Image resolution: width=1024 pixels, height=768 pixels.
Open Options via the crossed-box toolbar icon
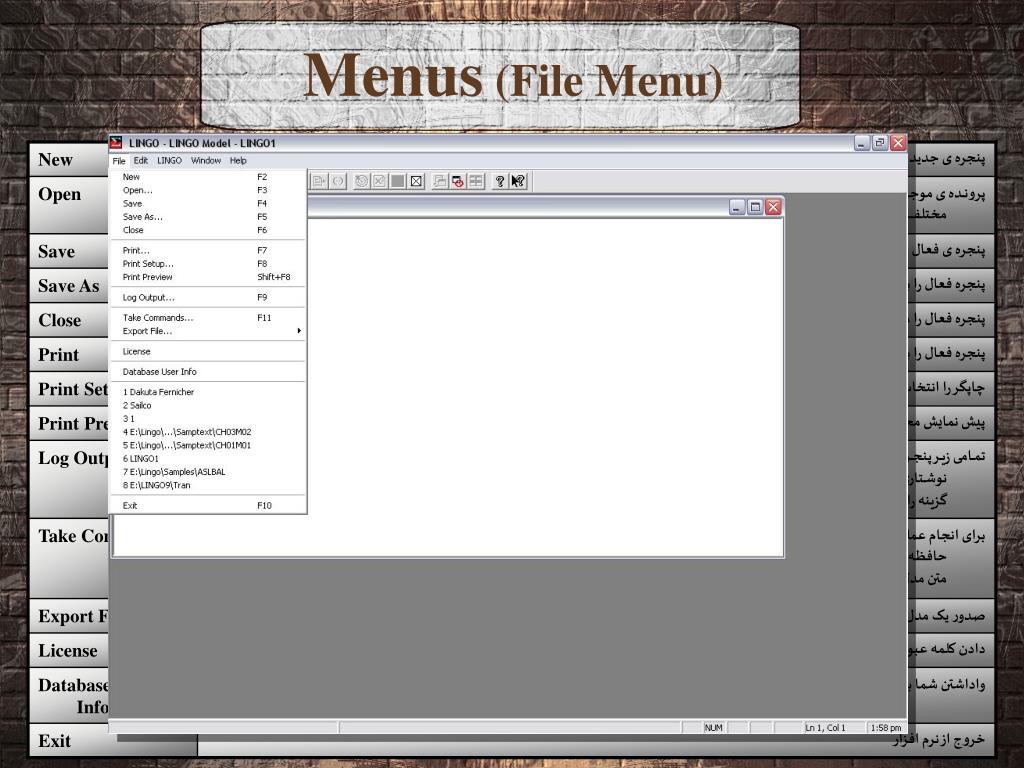[416, 181]
